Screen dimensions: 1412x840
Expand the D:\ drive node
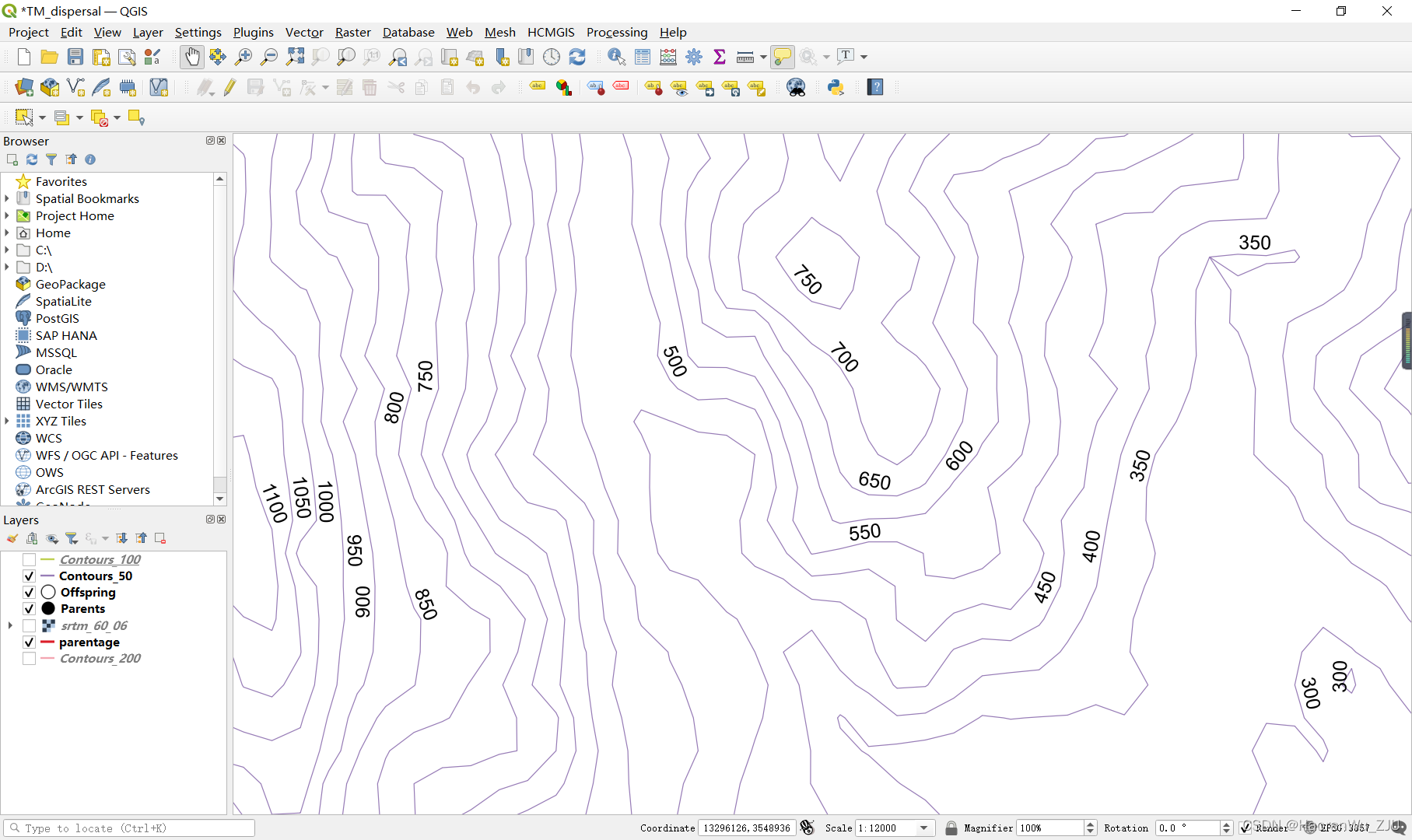click(7, 267)
